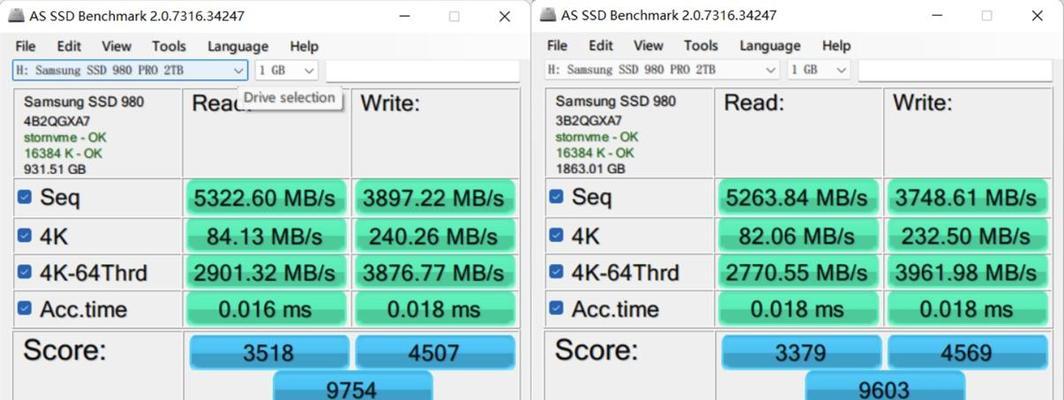Screen dimensions: 1064x400
Task: Select total score 9754
Action: 352,386
